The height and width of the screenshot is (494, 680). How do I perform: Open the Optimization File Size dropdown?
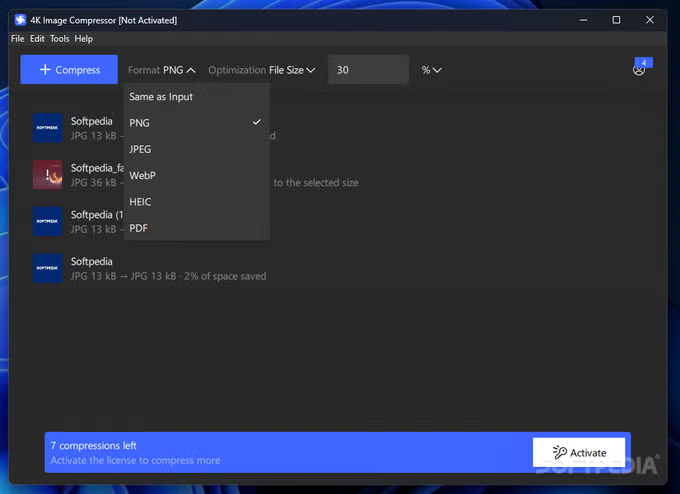(262, 70)
